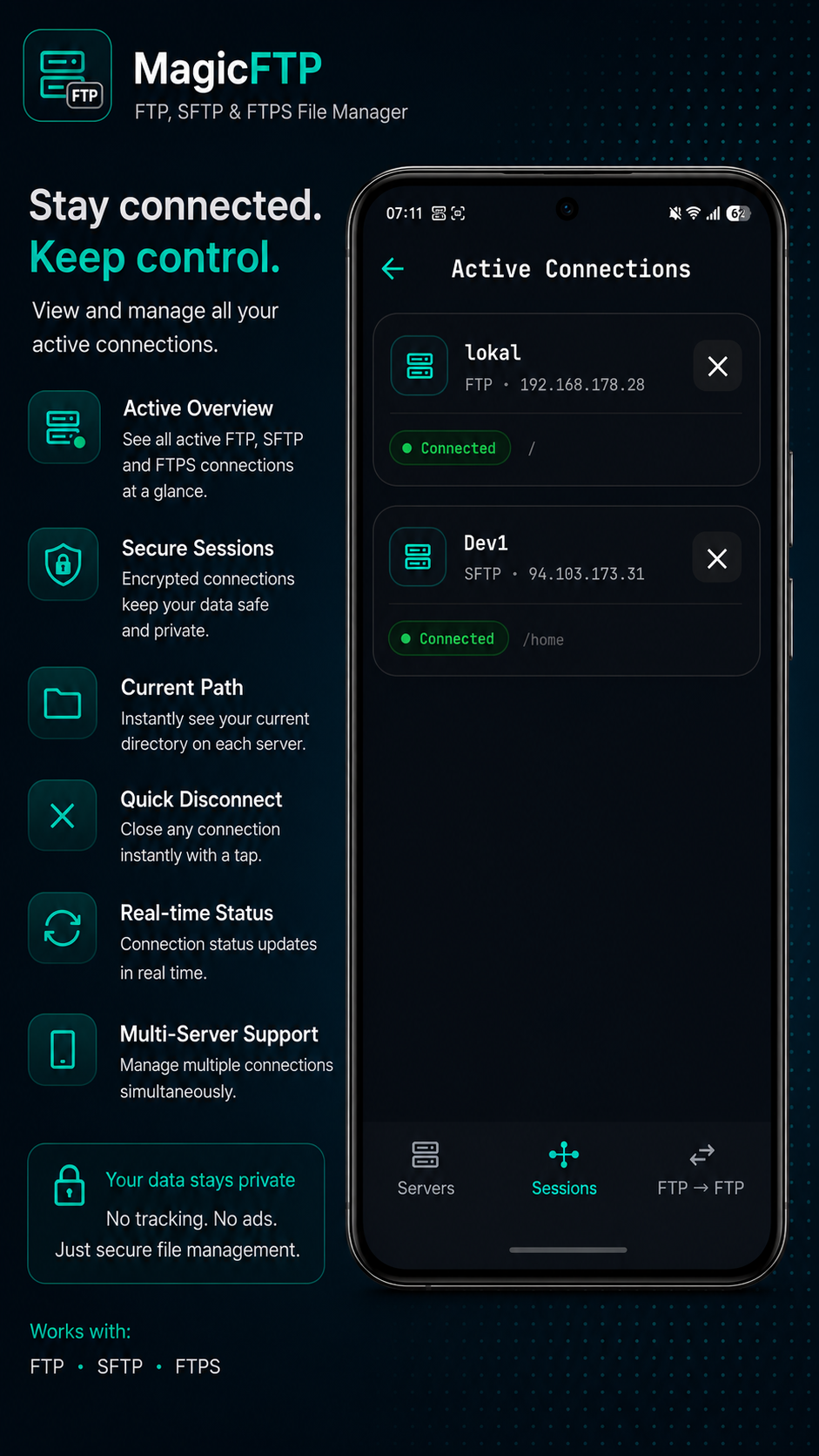Click the IP address 94.103.173.31
This screenshot has width=819, height=1456.
587,574
